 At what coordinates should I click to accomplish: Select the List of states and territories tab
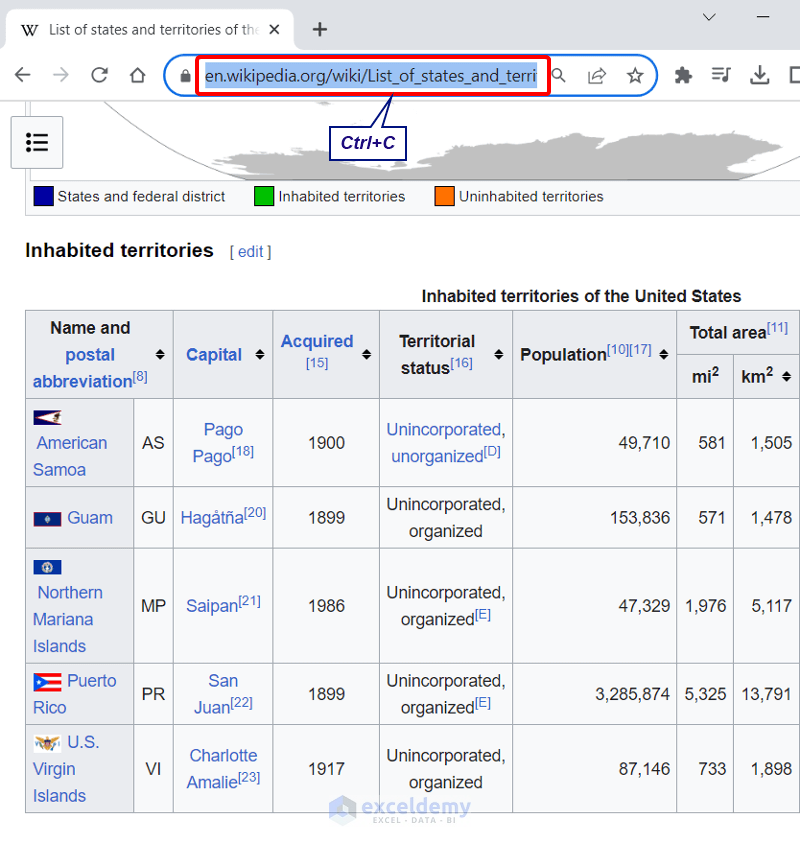coord(150,29)
